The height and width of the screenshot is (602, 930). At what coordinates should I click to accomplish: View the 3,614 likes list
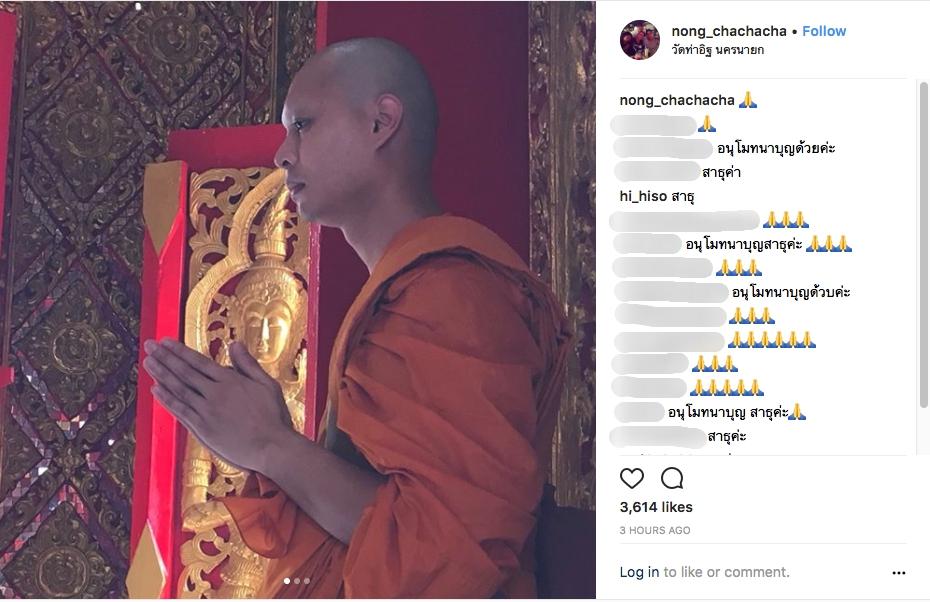pos(656,508)
